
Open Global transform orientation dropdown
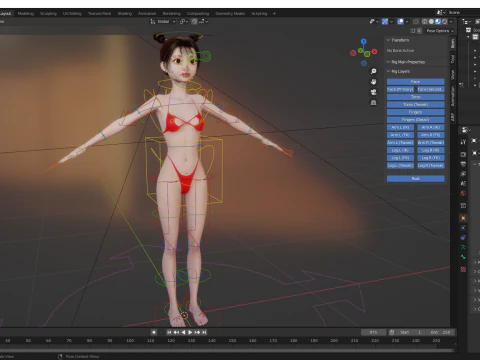tap(163, 21)
